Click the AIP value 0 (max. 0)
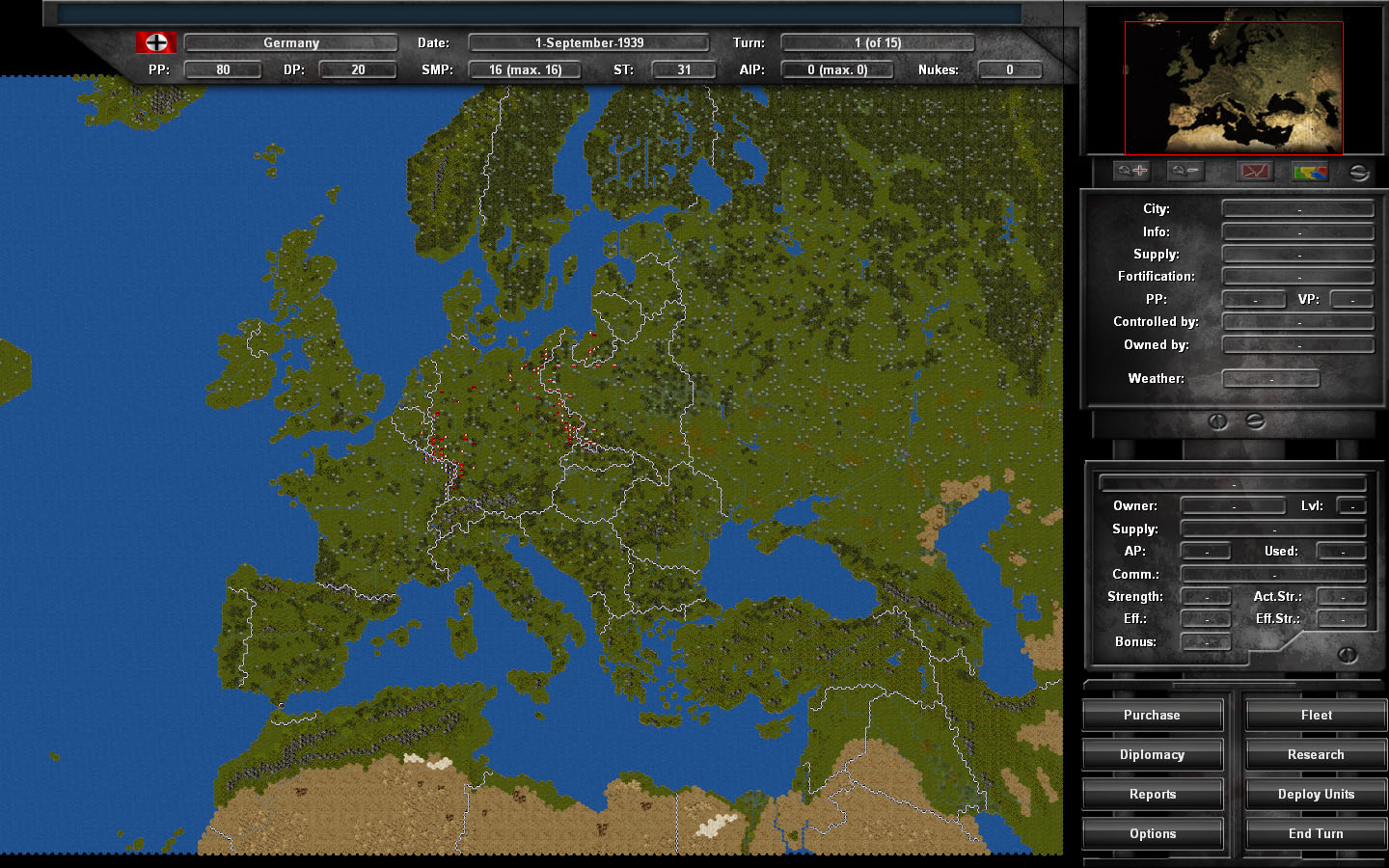Image resolution: width=1389 pixels, height=868 pixels. point(837,69)
